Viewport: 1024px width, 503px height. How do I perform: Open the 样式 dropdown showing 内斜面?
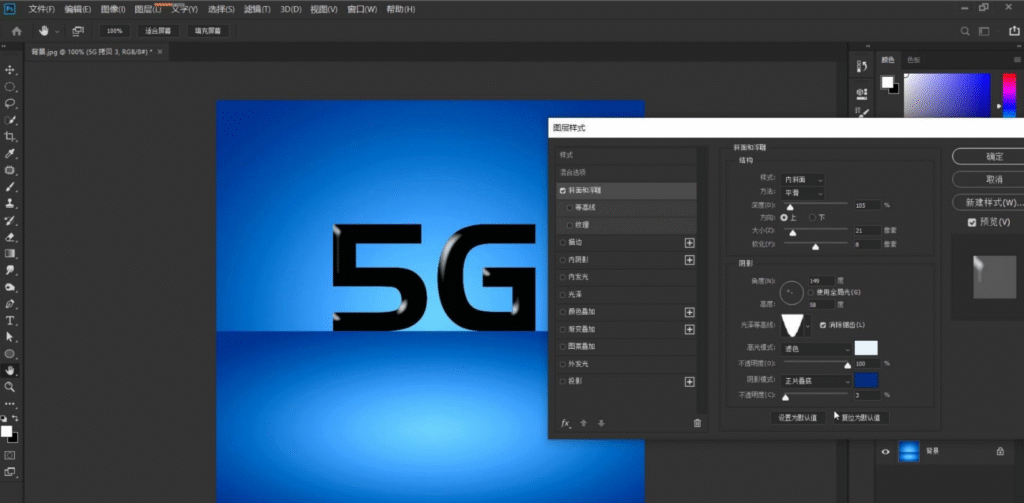click(803, 179)
